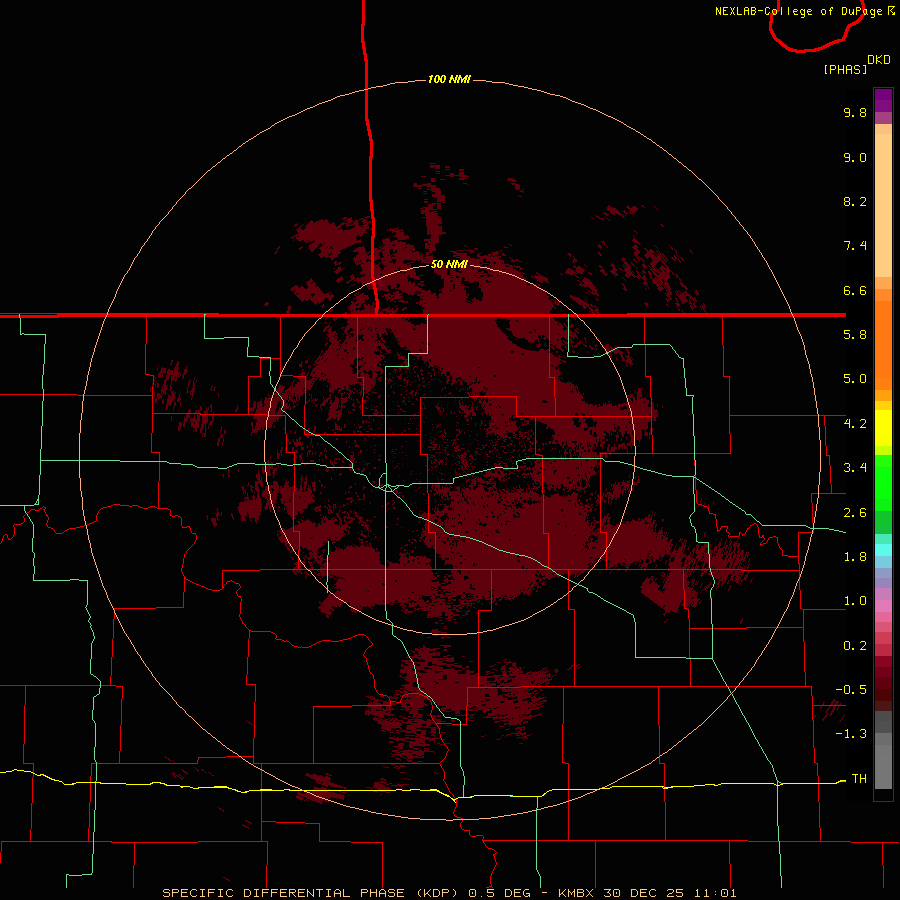Click the "DKD" unit label above the scale

879,60
